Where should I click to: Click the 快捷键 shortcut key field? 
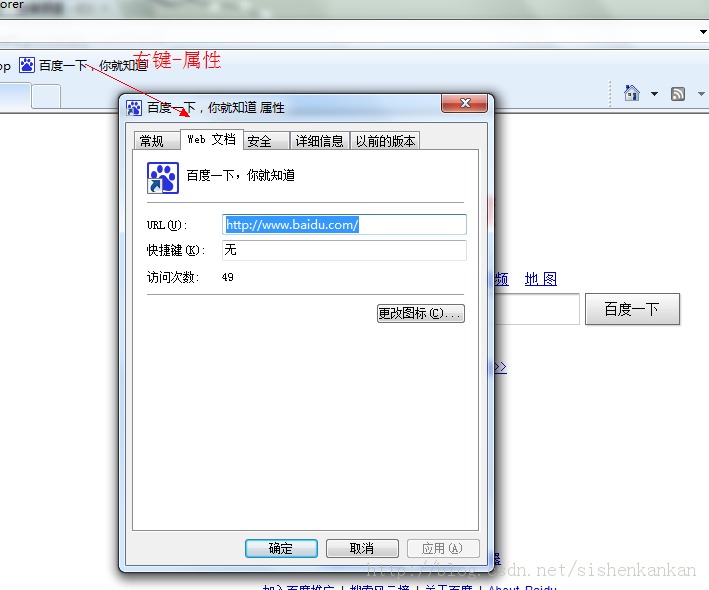344,250
